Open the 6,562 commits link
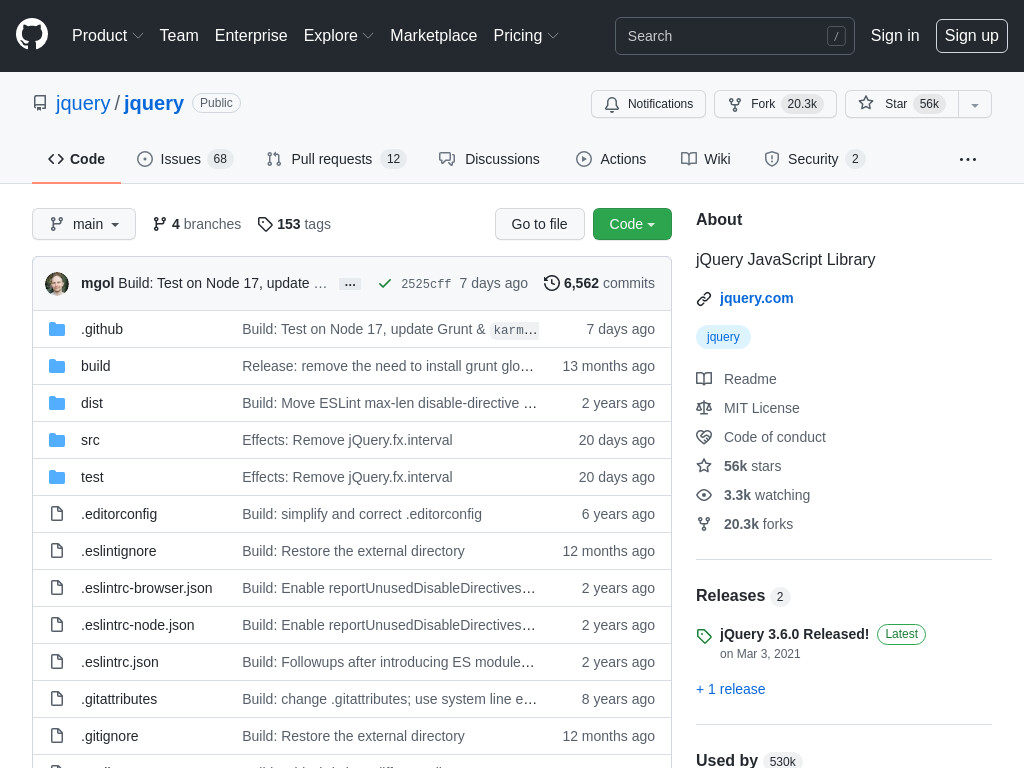This screenshot has width=1024, height=768. (x=600, y=283)
